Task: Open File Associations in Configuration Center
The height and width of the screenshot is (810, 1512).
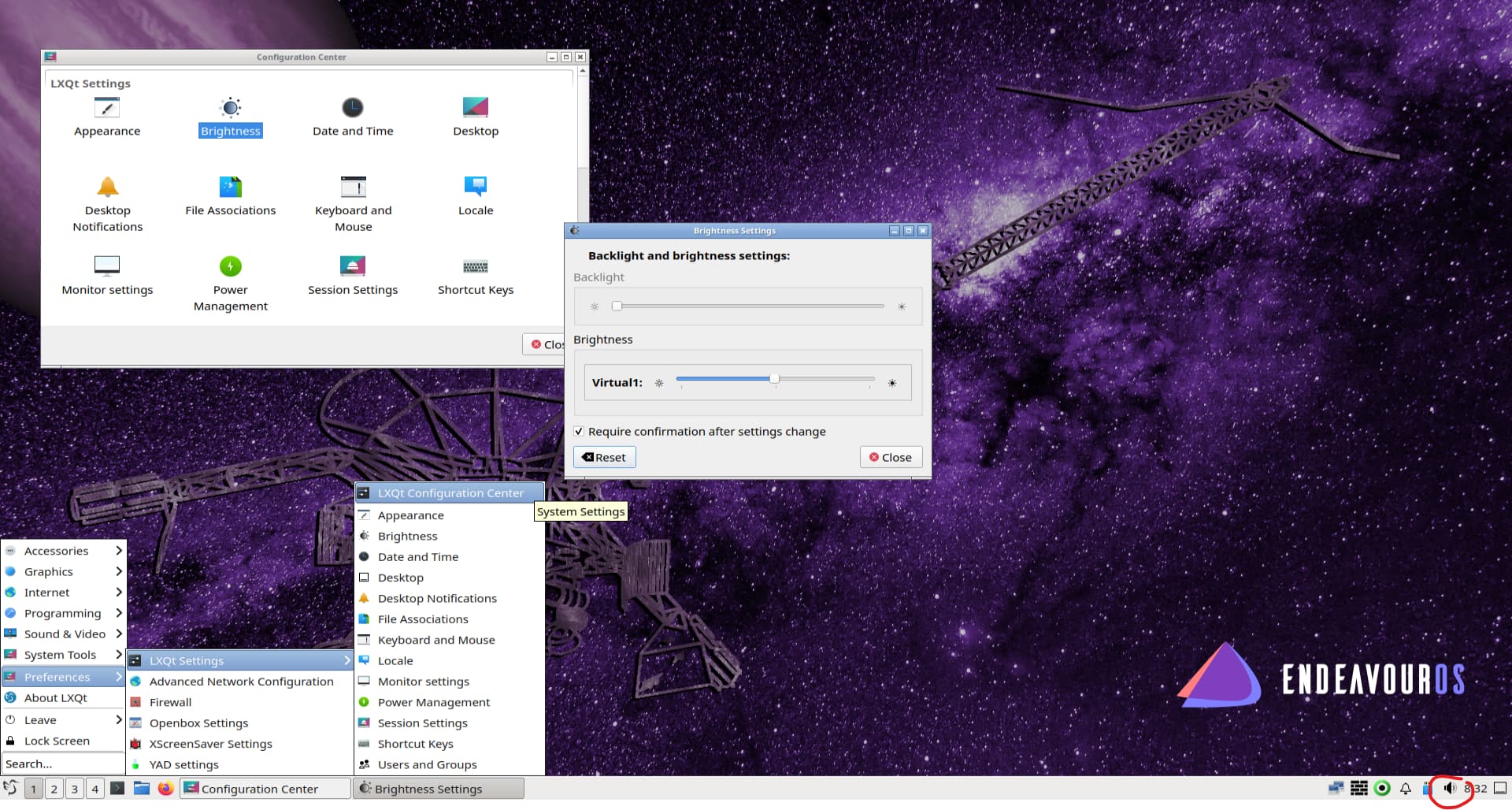Action: pos(231,196)
